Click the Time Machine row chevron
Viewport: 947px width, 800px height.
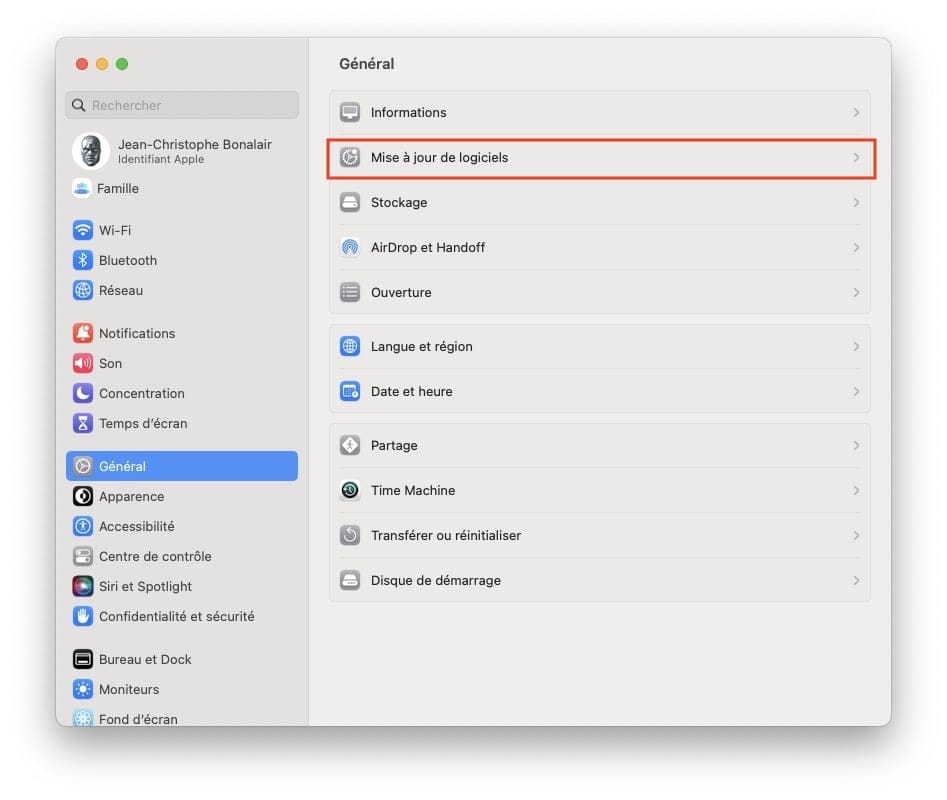pos(856,490)
